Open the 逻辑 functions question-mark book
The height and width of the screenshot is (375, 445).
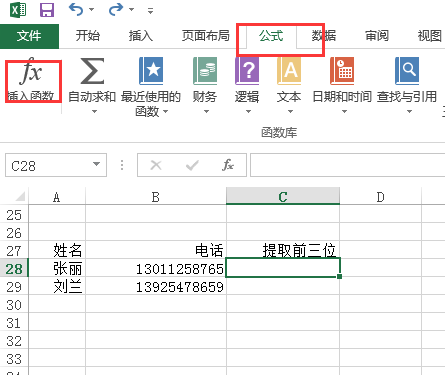point(247,71)
